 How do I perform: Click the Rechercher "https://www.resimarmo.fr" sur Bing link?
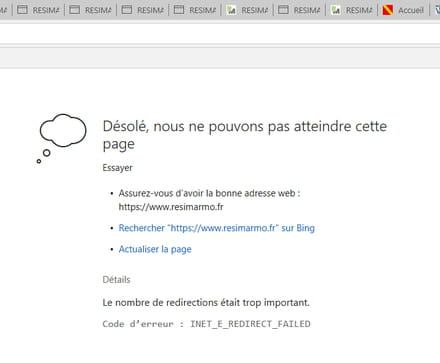[217, 228]
